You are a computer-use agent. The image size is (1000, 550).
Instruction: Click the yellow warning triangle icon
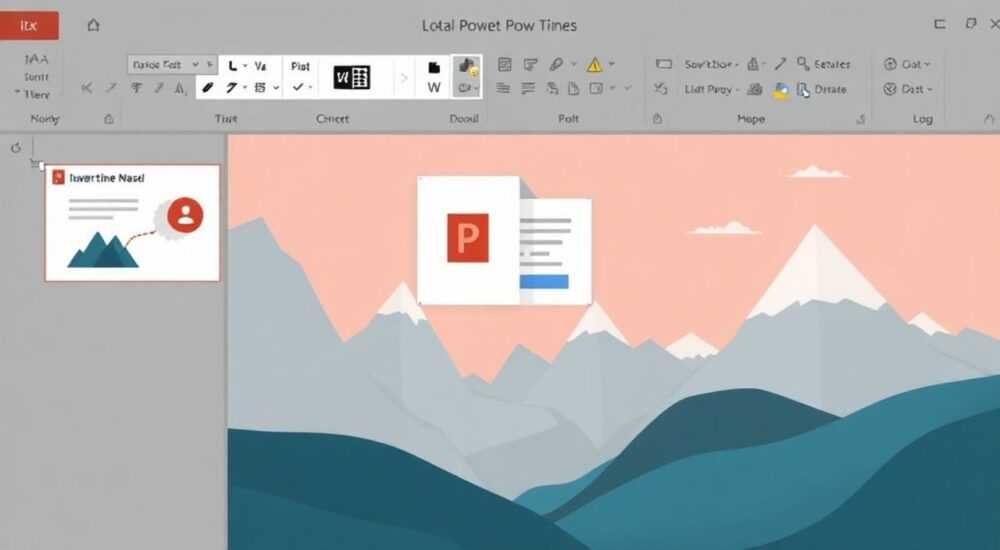tap(594, 64)
